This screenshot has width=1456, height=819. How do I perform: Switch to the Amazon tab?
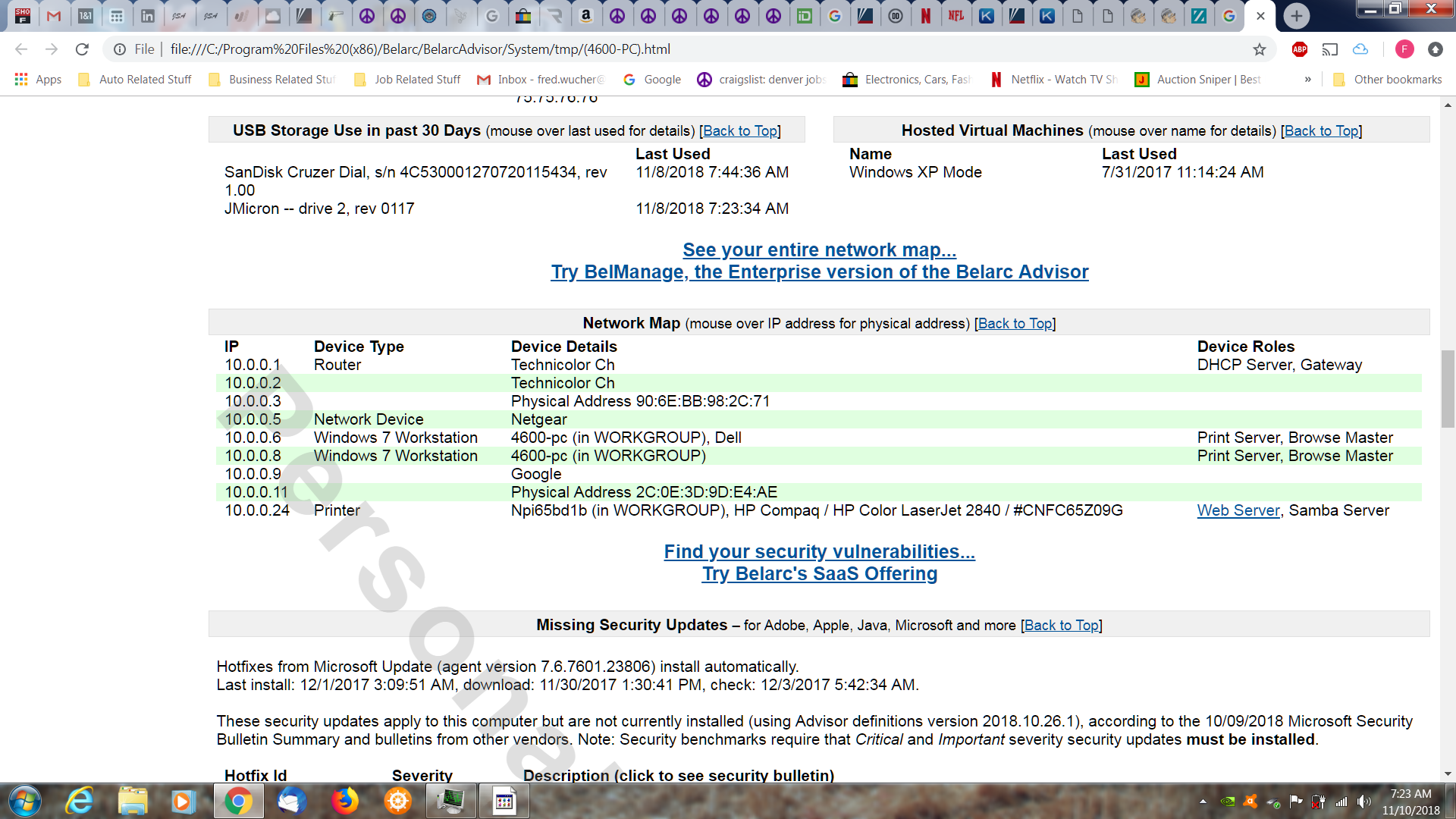586,16
